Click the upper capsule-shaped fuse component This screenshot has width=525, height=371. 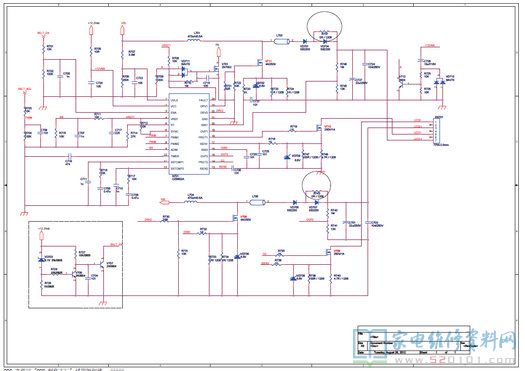(x=282, y=42)
